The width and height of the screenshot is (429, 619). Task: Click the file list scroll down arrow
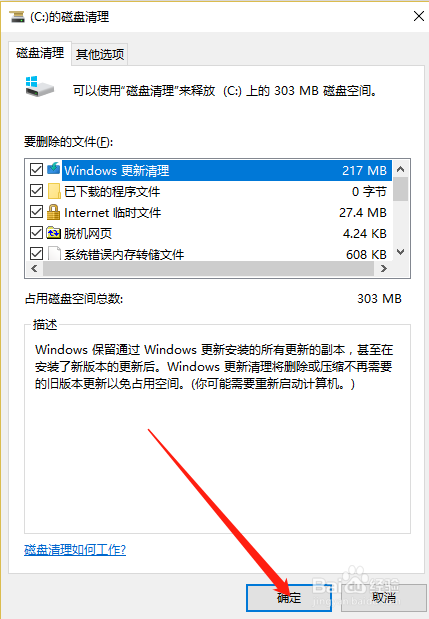tap(401, 252)
